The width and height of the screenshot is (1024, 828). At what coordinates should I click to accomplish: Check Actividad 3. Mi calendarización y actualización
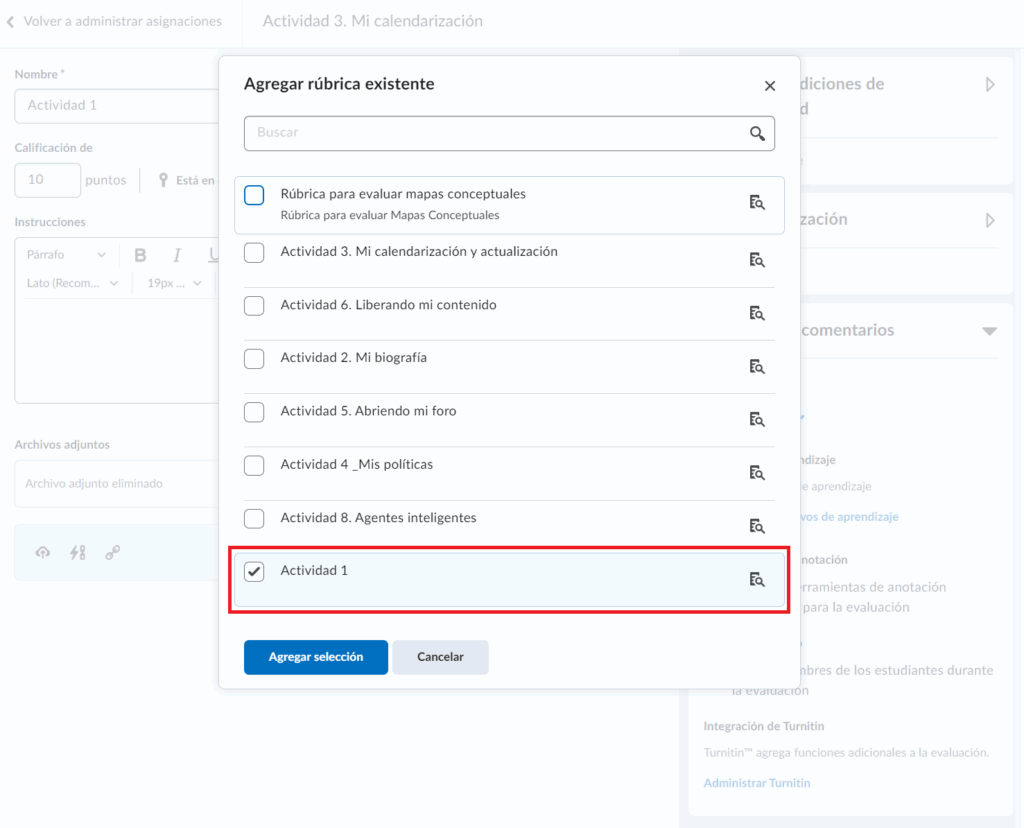255,253
